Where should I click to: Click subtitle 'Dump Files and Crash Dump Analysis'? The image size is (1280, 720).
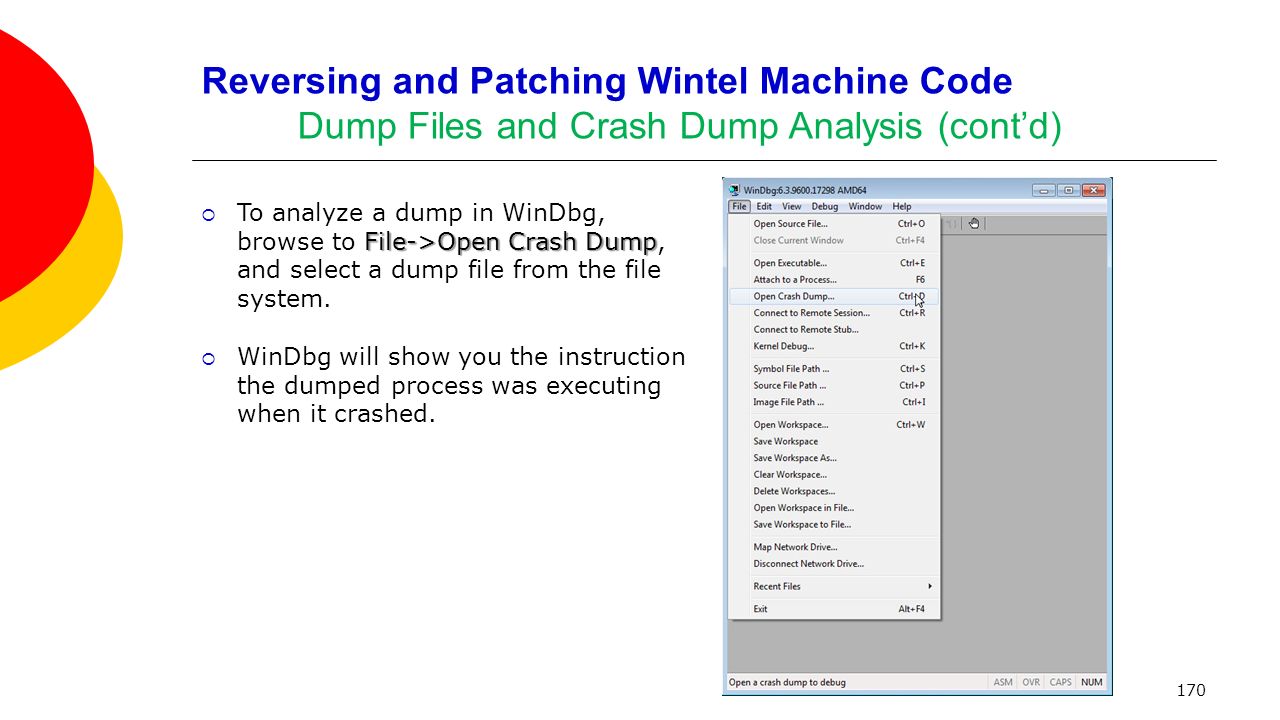612,127
